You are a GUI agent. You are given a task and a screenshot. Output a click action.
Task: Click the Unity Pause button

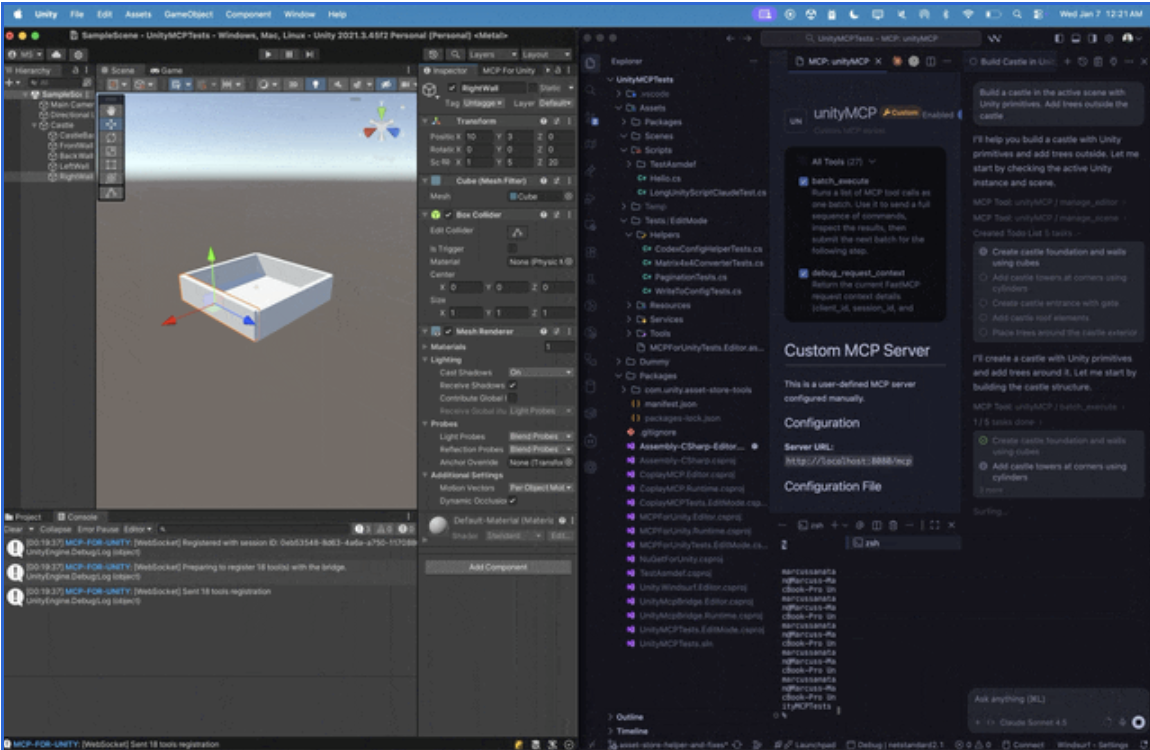289,54
